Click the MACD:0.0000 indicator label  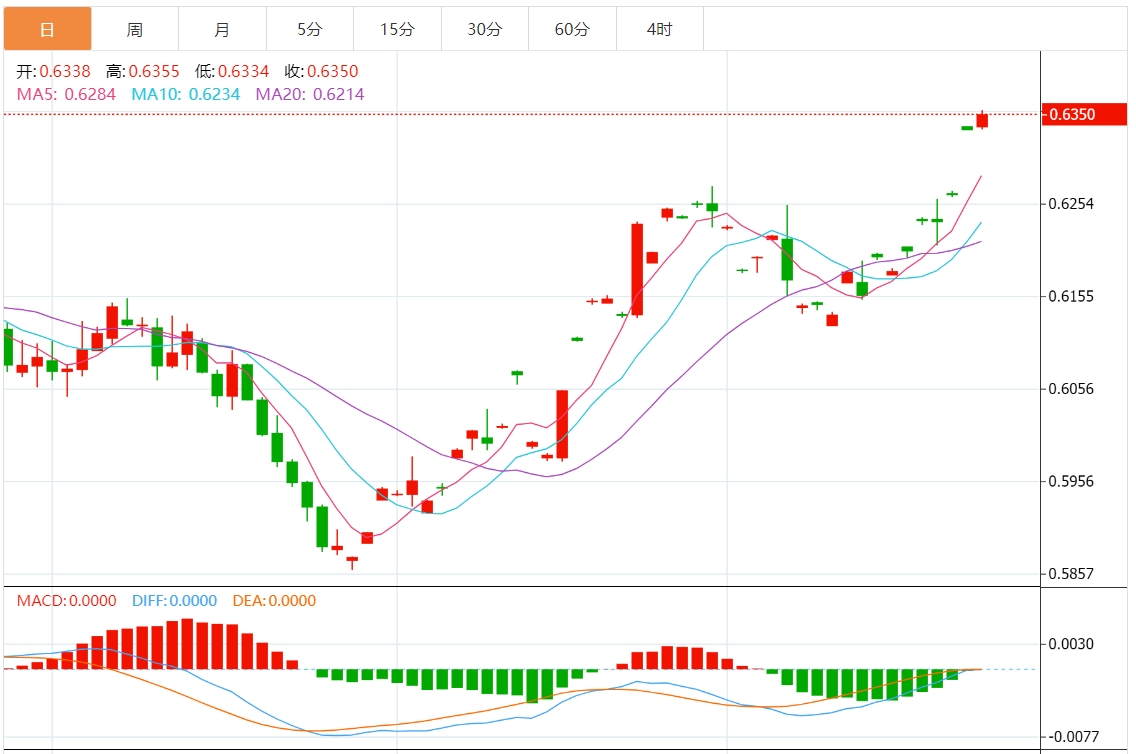[67, 600]
